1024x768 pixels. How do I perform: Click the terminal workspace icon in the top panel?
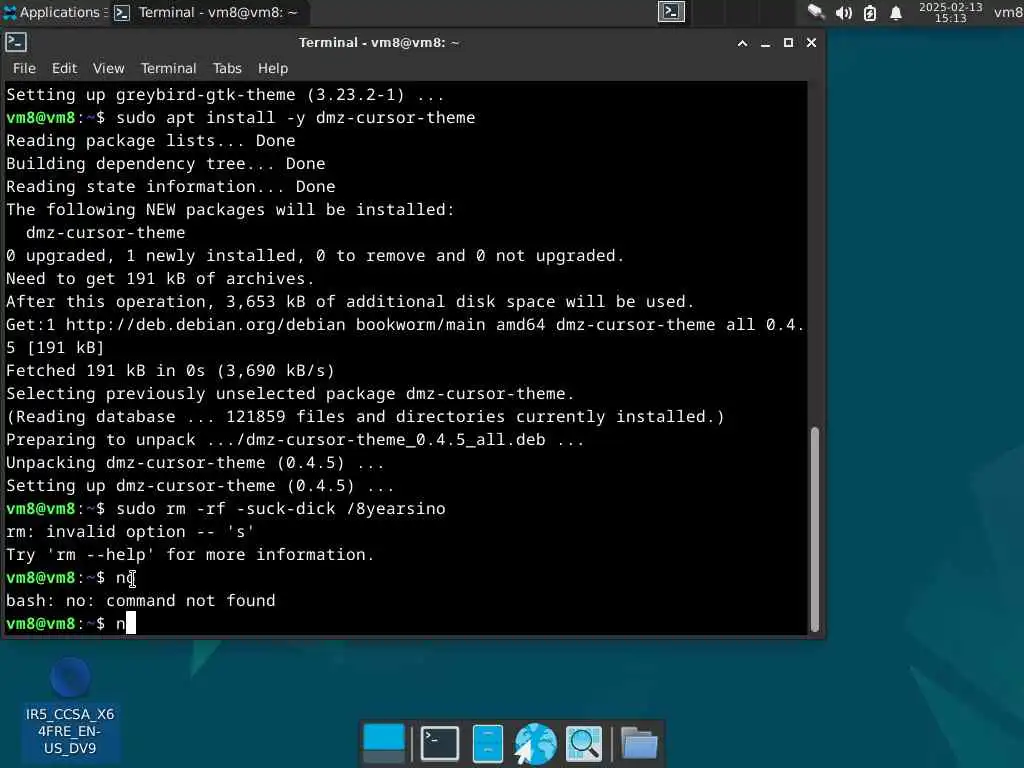coord(671,12)
